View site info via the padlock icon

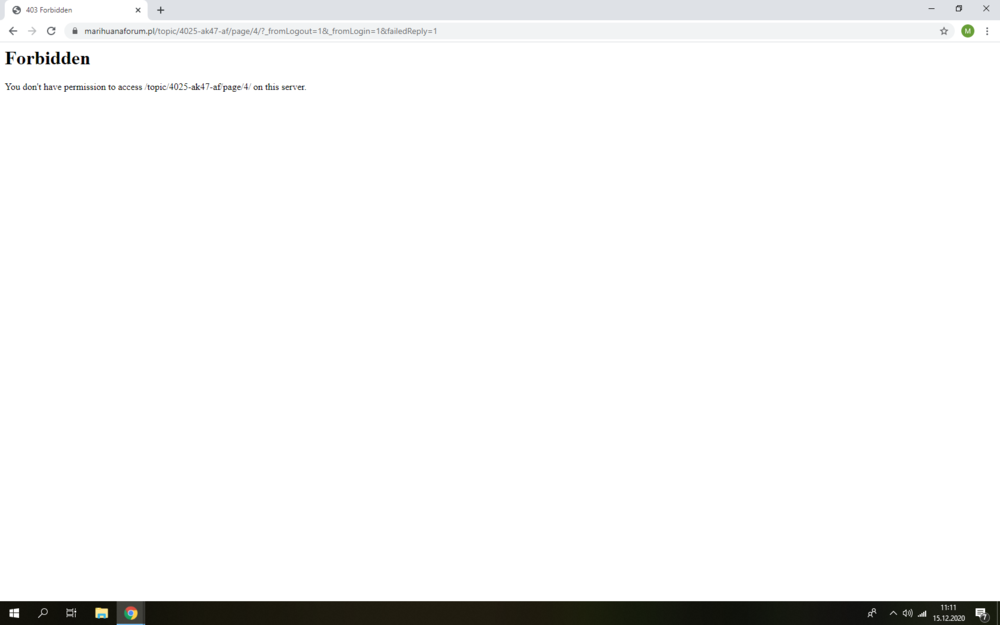(x=74, y=31)
